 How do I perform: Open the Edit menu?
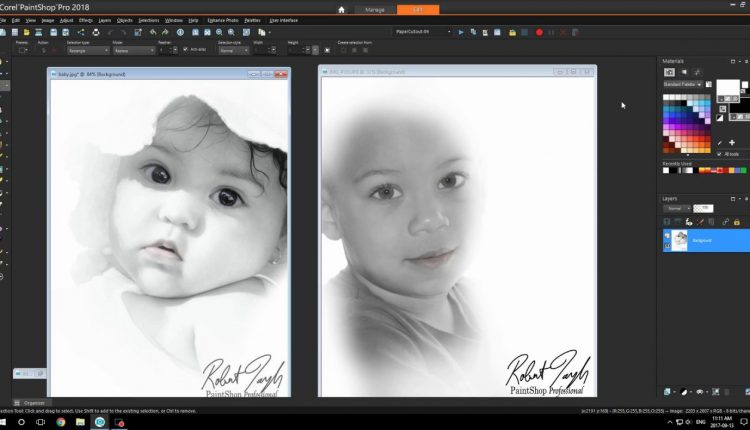pos(16,21)
